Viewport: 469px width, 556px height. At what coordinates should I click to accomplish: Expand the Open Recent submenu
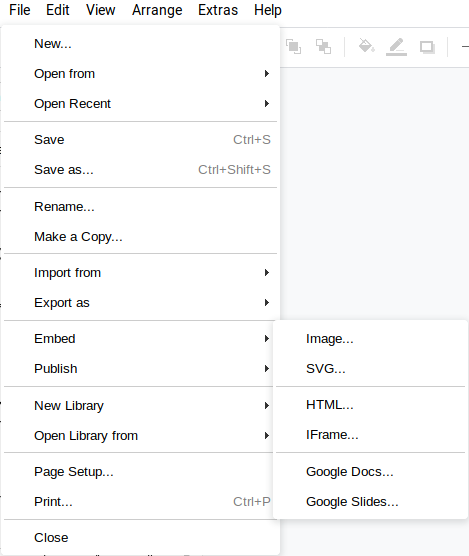pos(140,104)
